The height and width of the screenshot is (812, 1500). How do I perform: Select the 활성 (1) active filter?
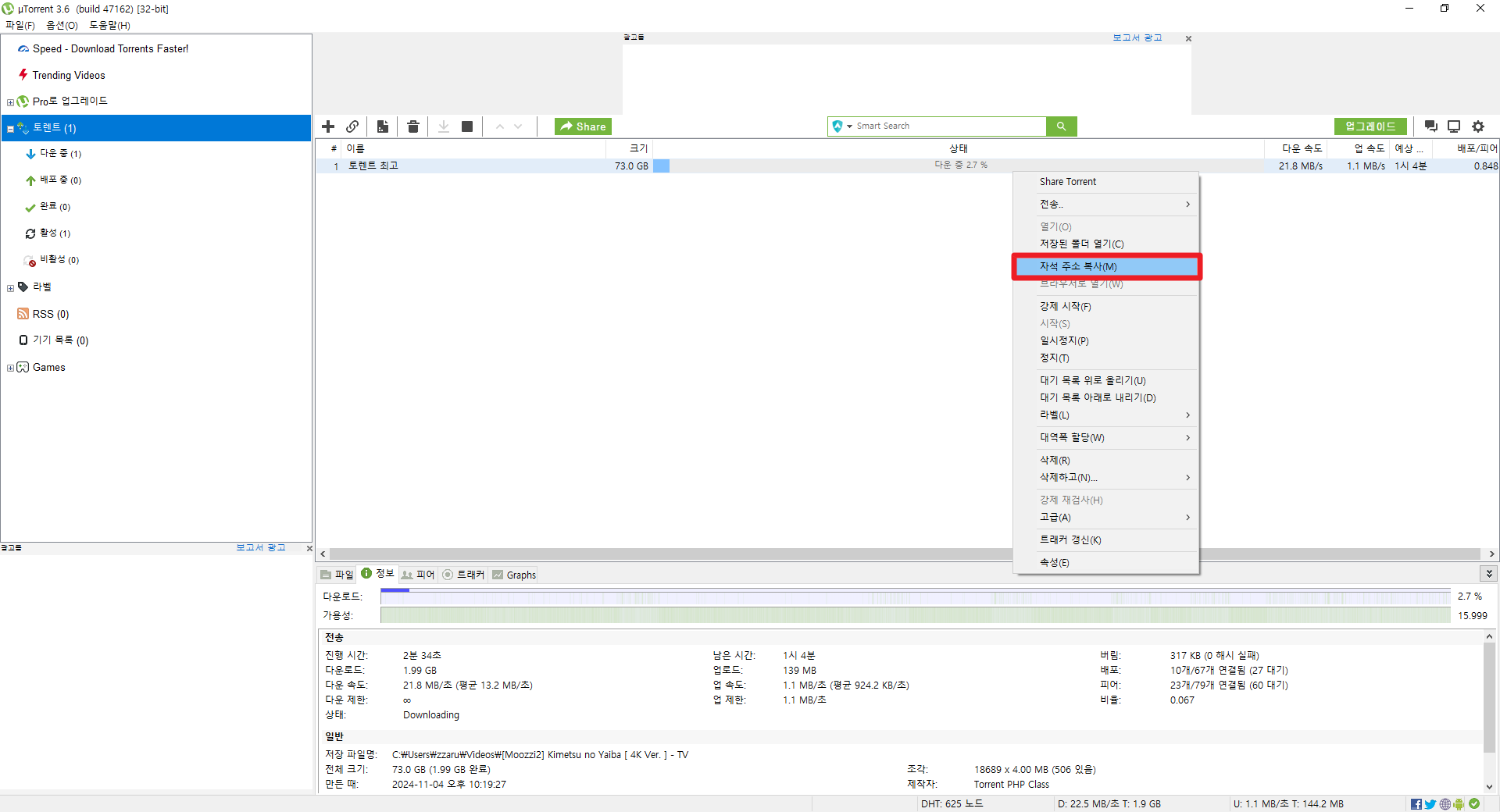coord(48,233)
